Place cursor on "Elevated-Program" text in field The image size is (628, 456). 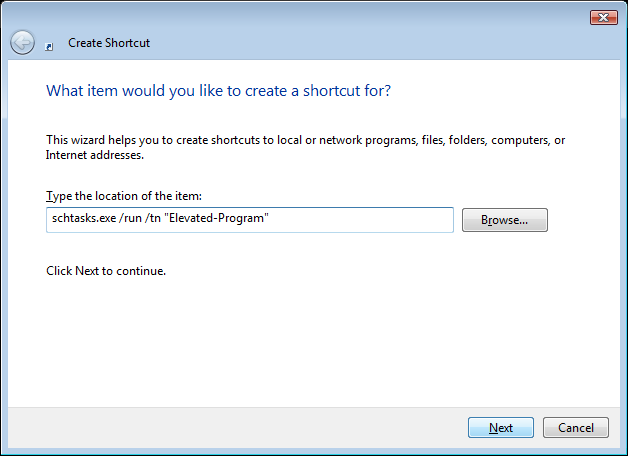pyautogui.click(x=217, y=218)
